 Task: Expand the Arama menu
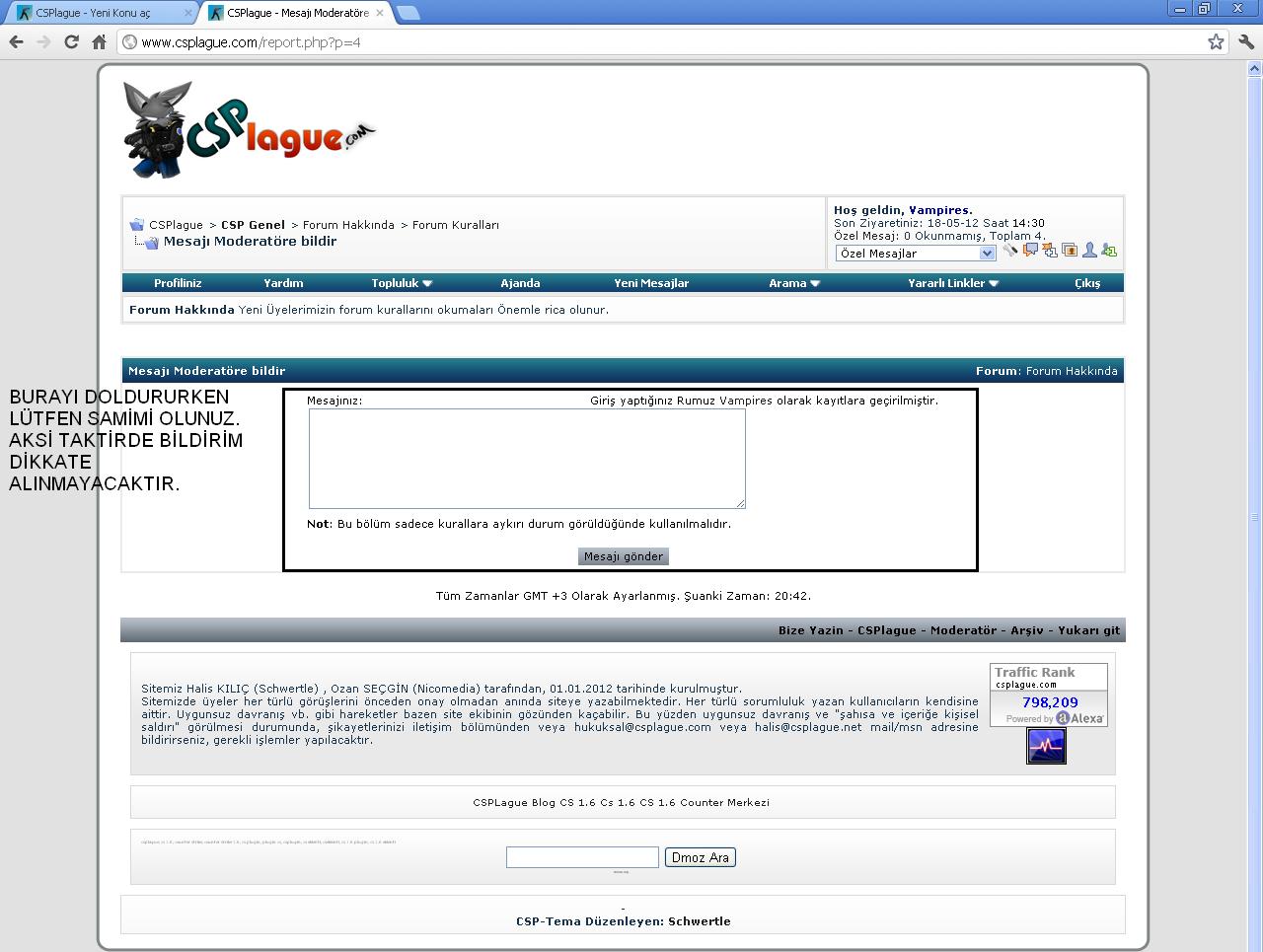click(794, 283)
